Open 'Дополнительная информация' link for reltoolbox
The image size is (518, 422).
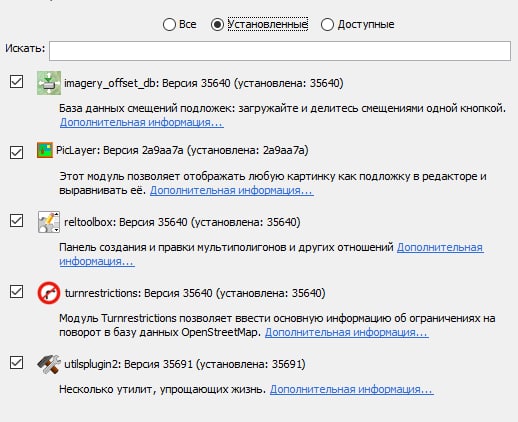[440, 247]
